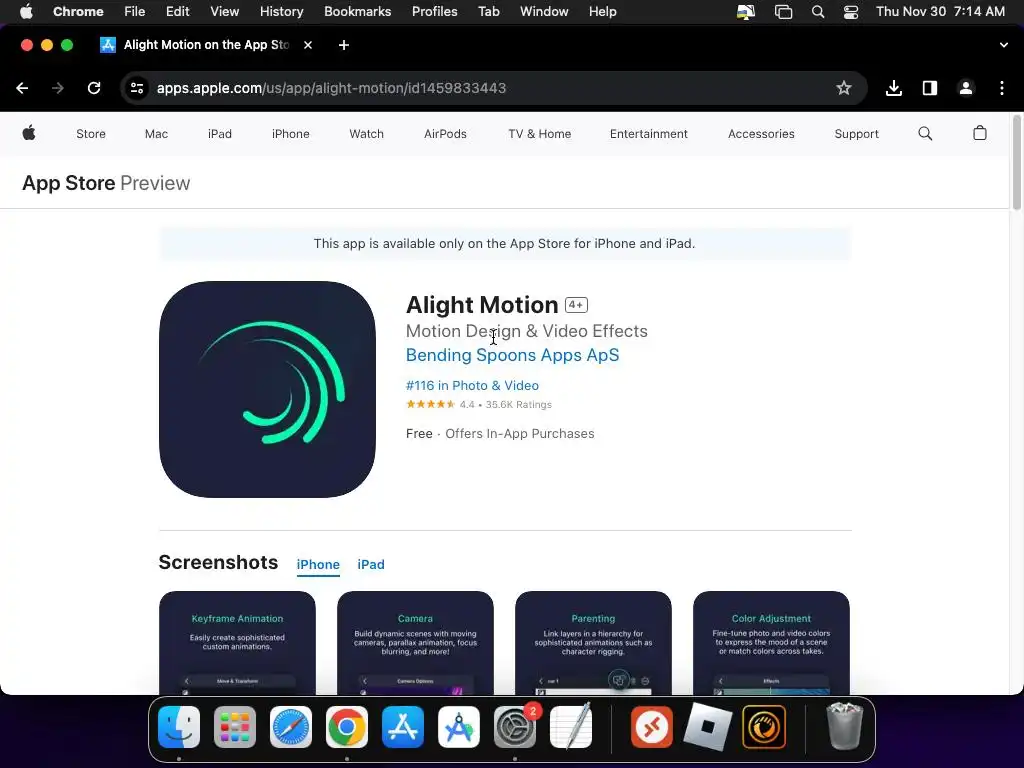
Task: Open Chrome from the dock
Action: coord(347,727)
